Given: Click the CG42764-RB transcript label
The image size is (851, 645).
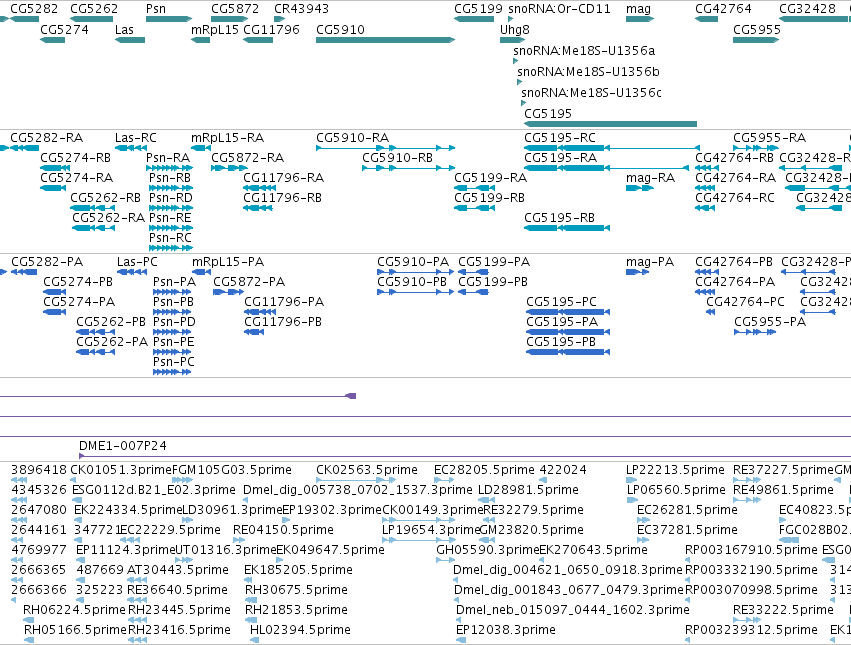Looking at the screenshot, I should point(734,158).
